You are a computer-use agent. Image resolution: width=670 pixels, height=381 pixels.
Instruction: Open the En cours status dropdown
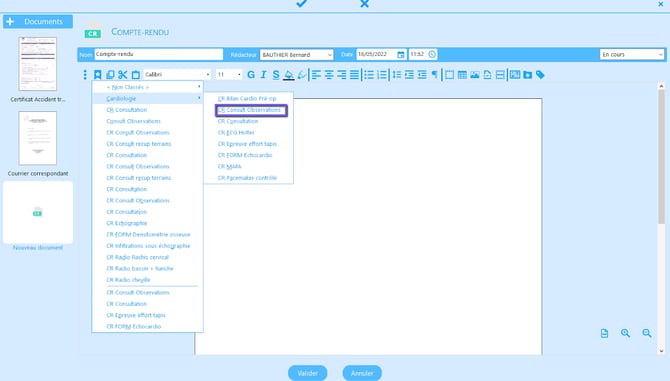coord(632,55)
